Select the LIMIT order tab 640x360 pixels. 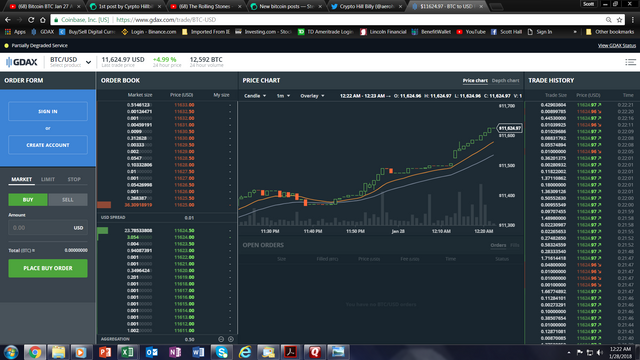48,180
